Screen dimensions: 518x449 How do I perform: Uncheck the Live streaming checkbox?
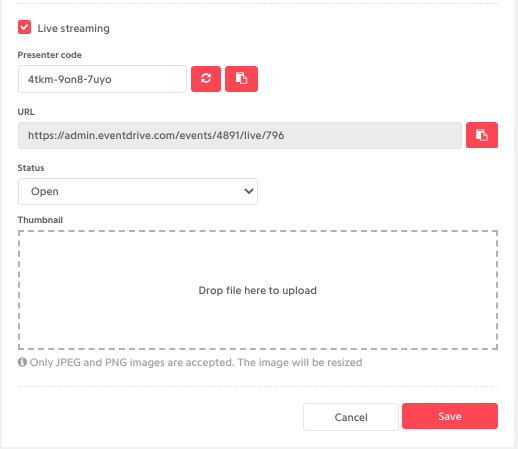(x=25, y=27)
